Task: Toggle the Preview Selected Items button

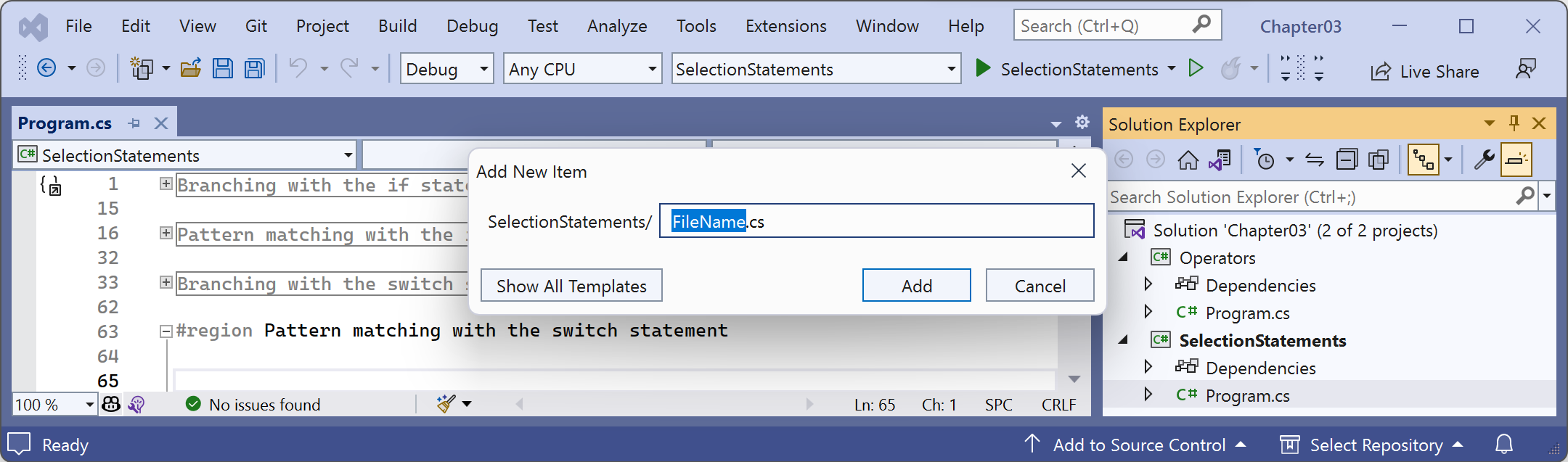Action: pyautogui.click(x=1516, y=160)
